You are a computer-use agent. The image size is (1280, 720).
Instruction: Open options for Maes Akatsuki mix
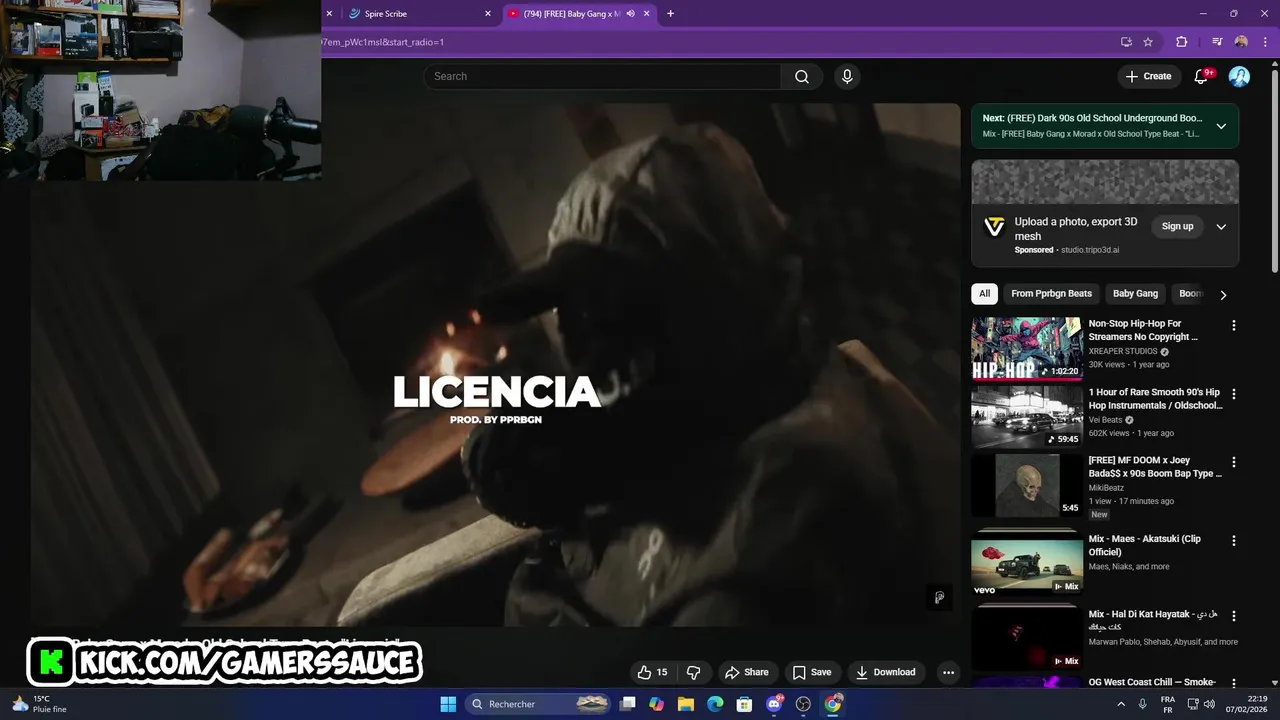click(1234, 540)
